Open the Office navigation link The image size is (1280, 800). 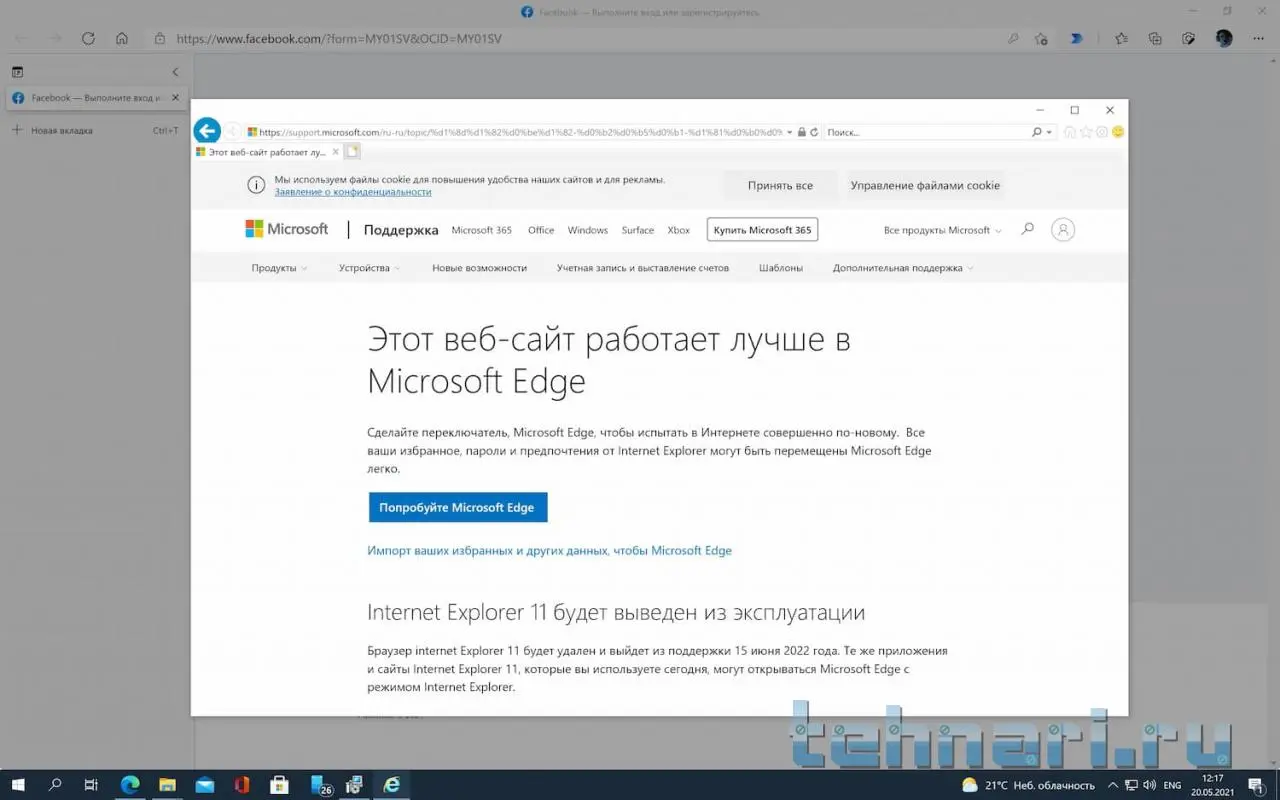(541, 230)
